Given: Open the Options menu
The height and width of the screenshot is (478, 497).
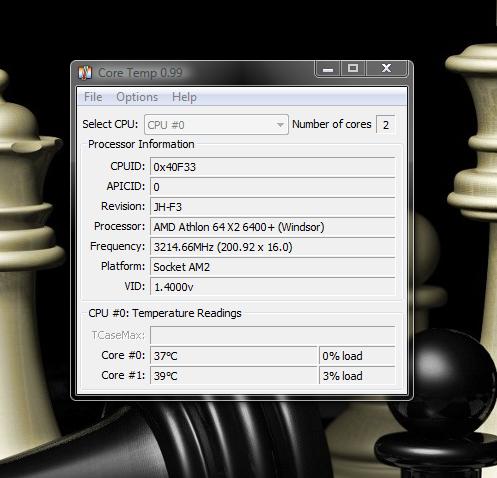Looking at the screenshot, I should click(x=137, y=97).
